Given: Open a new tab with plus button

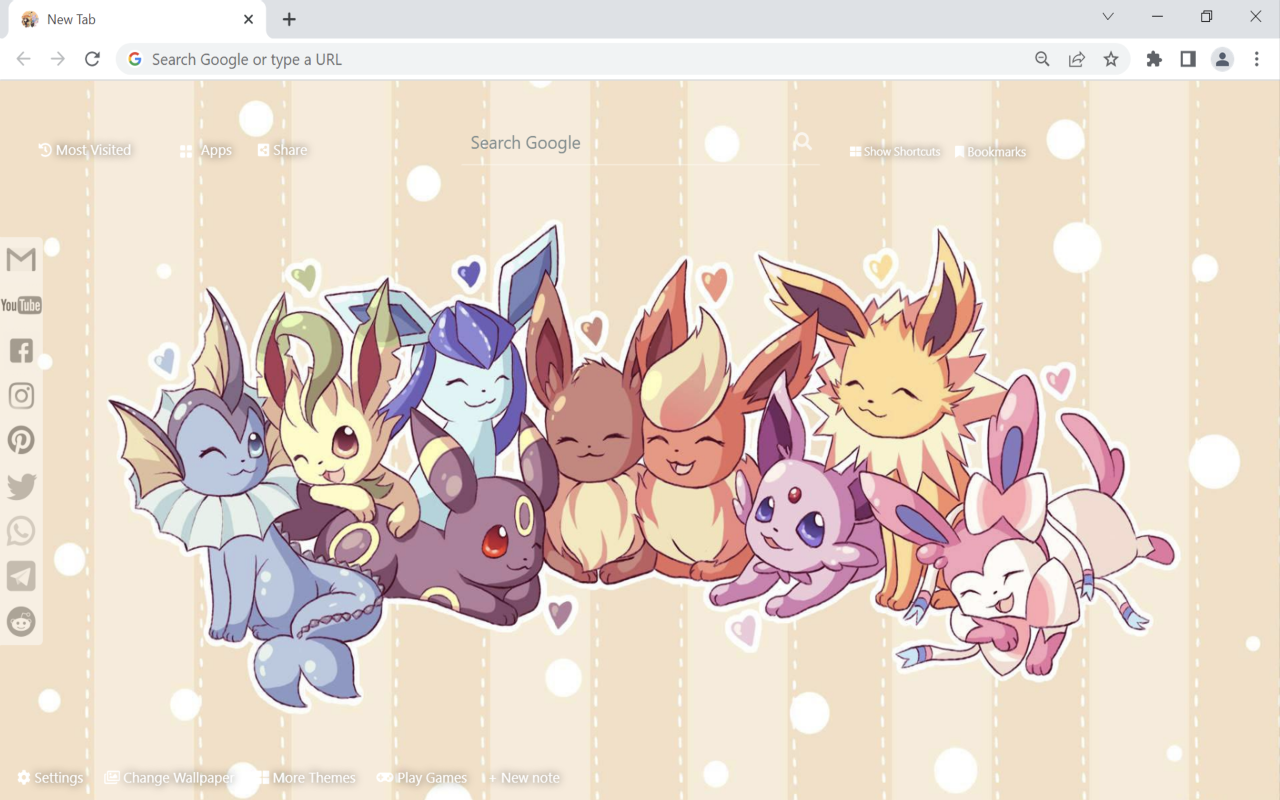Looking at the screenshot, I should click(x=289, y=19).
